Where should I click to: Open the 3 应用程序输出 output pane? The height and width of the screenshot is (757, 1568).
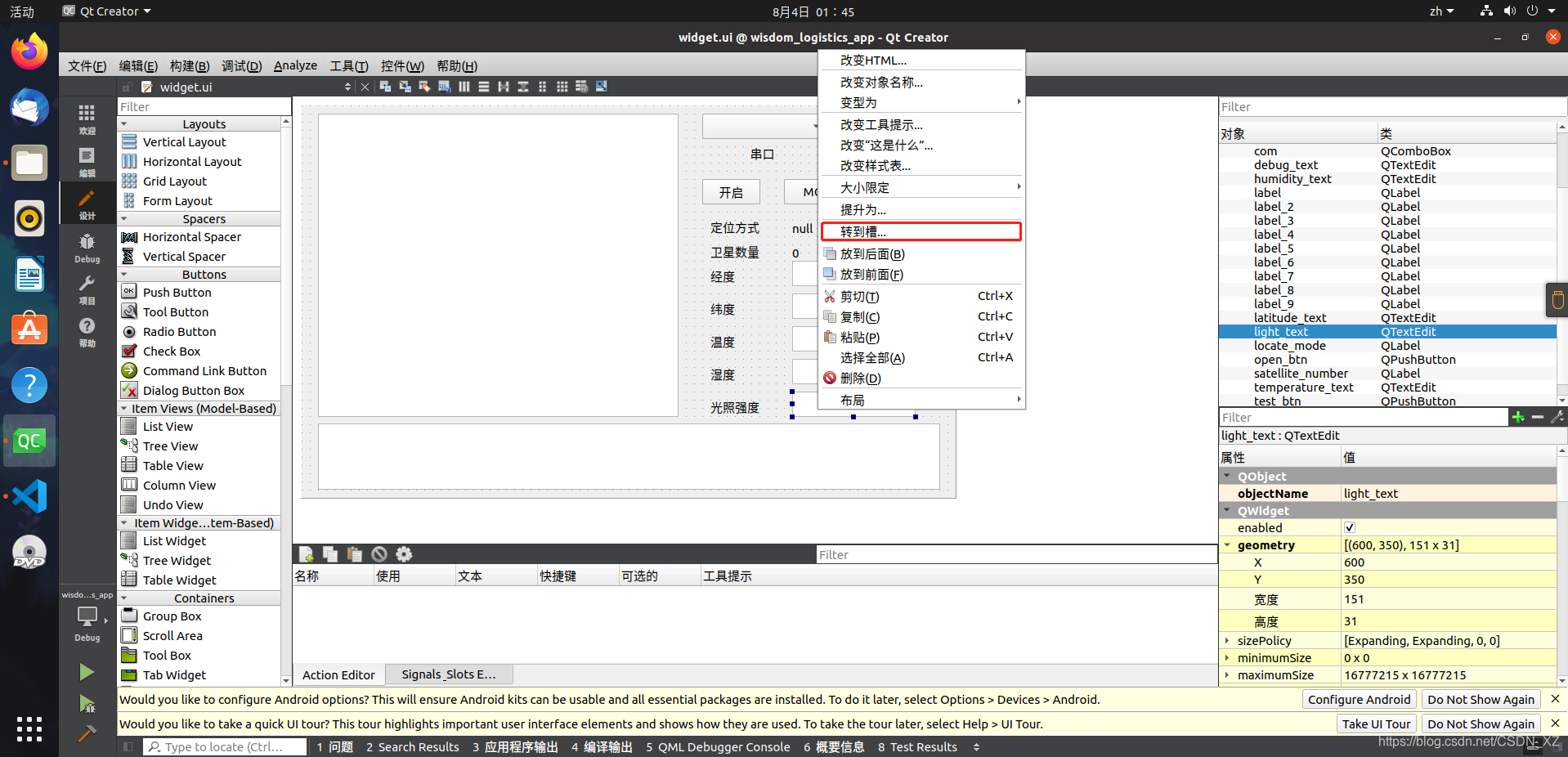pyautogui.click(x=515, y=746)
